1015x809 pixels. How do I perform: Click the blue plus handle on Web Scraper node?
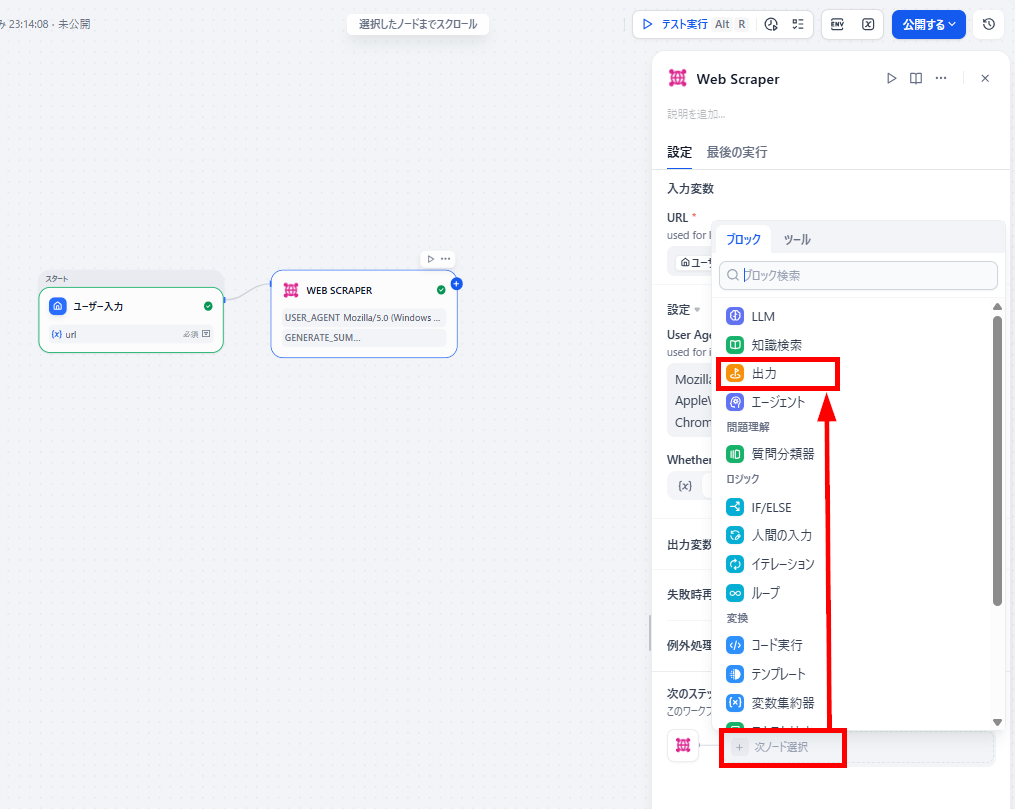tap(456, 283)
